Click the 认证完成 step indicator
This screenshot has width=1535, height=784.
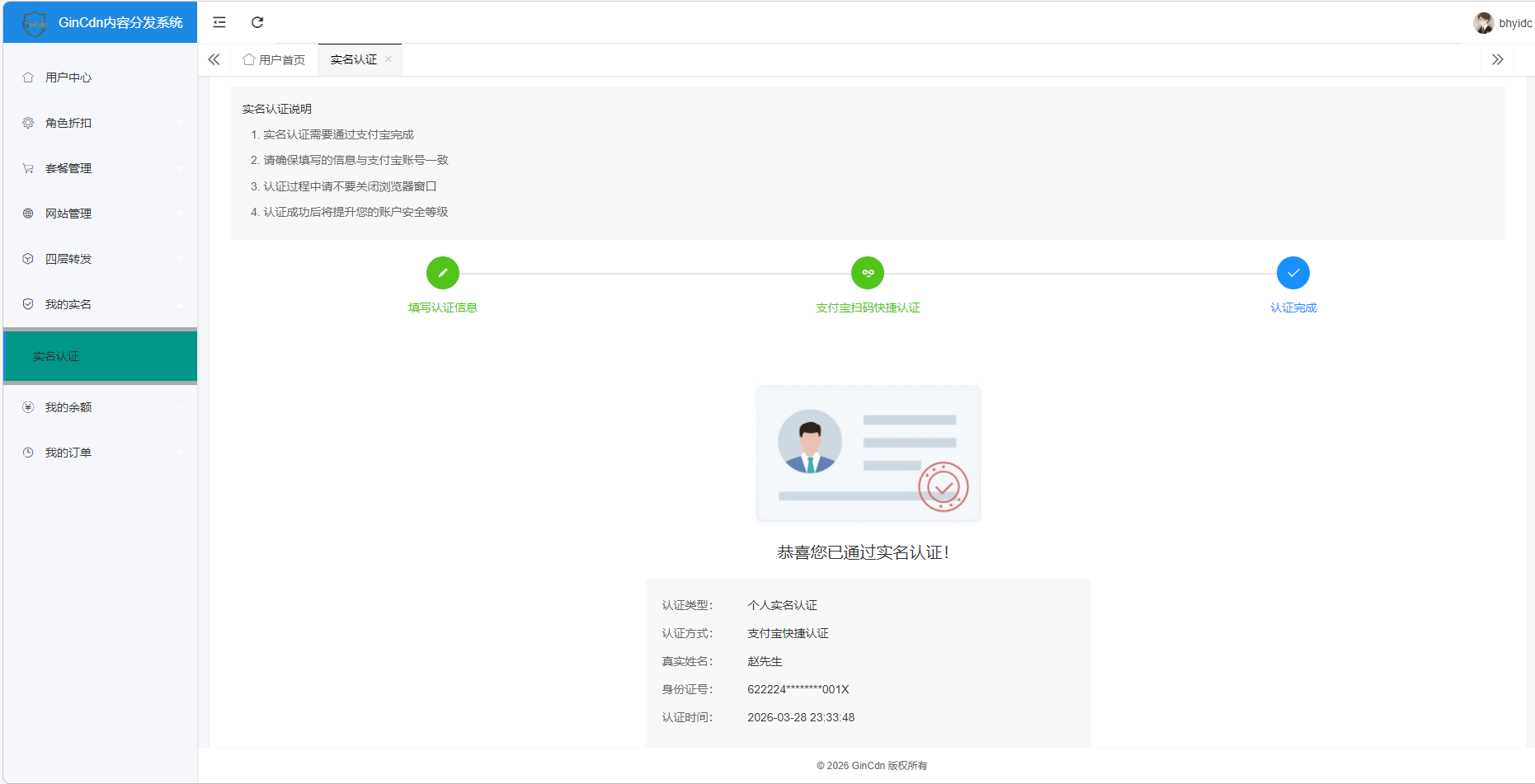tap(1293, 272)
